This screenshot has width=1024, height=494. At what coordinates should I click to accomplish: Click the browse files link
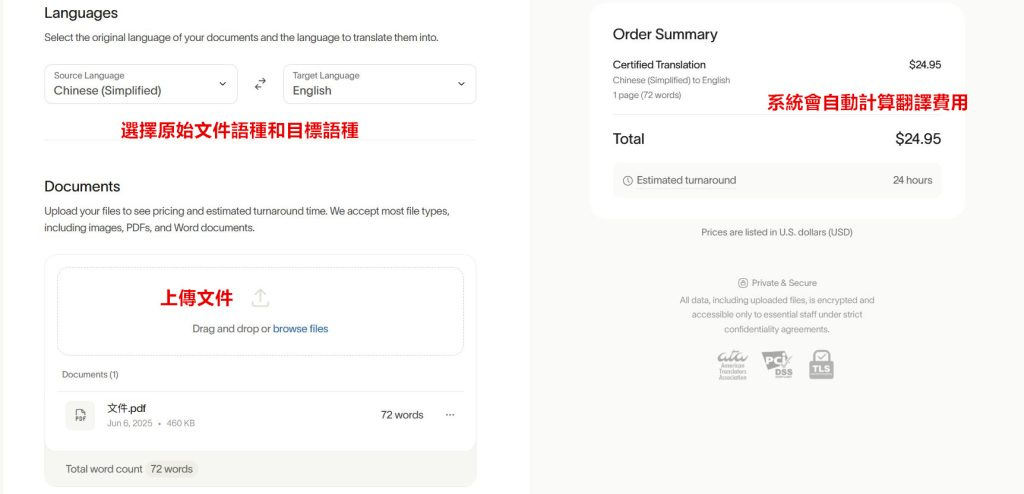(x=300, y=329)
